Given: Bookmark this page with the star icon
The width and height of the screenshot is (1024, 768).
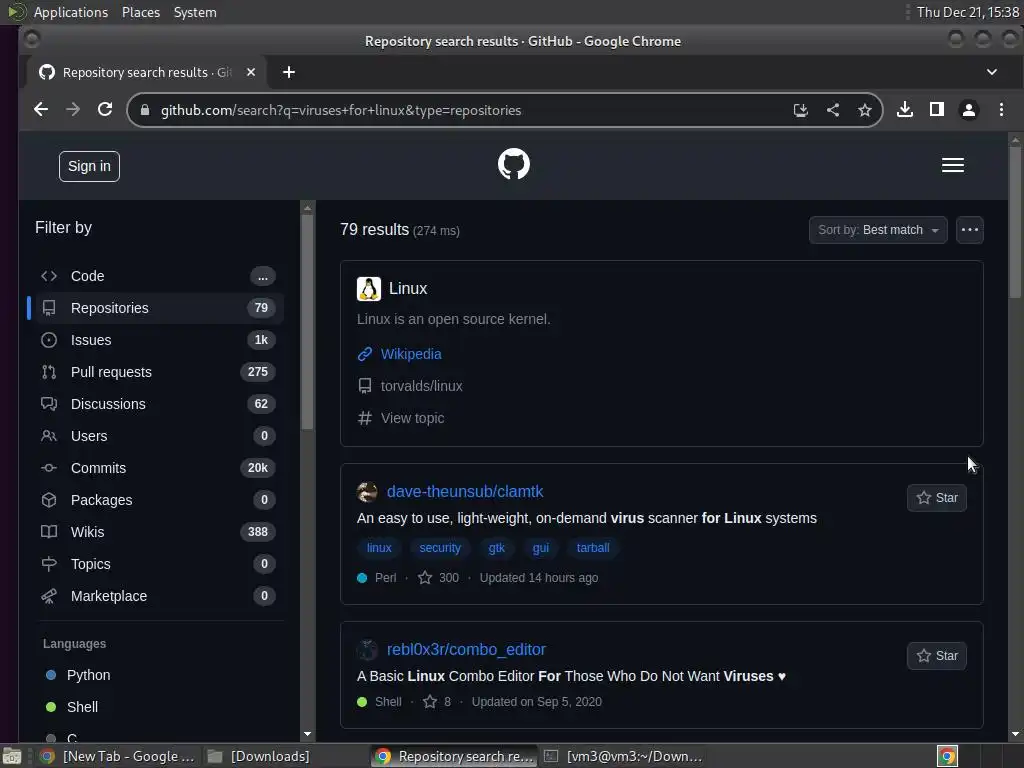Looking at the screenshot, I should tap(865, 110).
